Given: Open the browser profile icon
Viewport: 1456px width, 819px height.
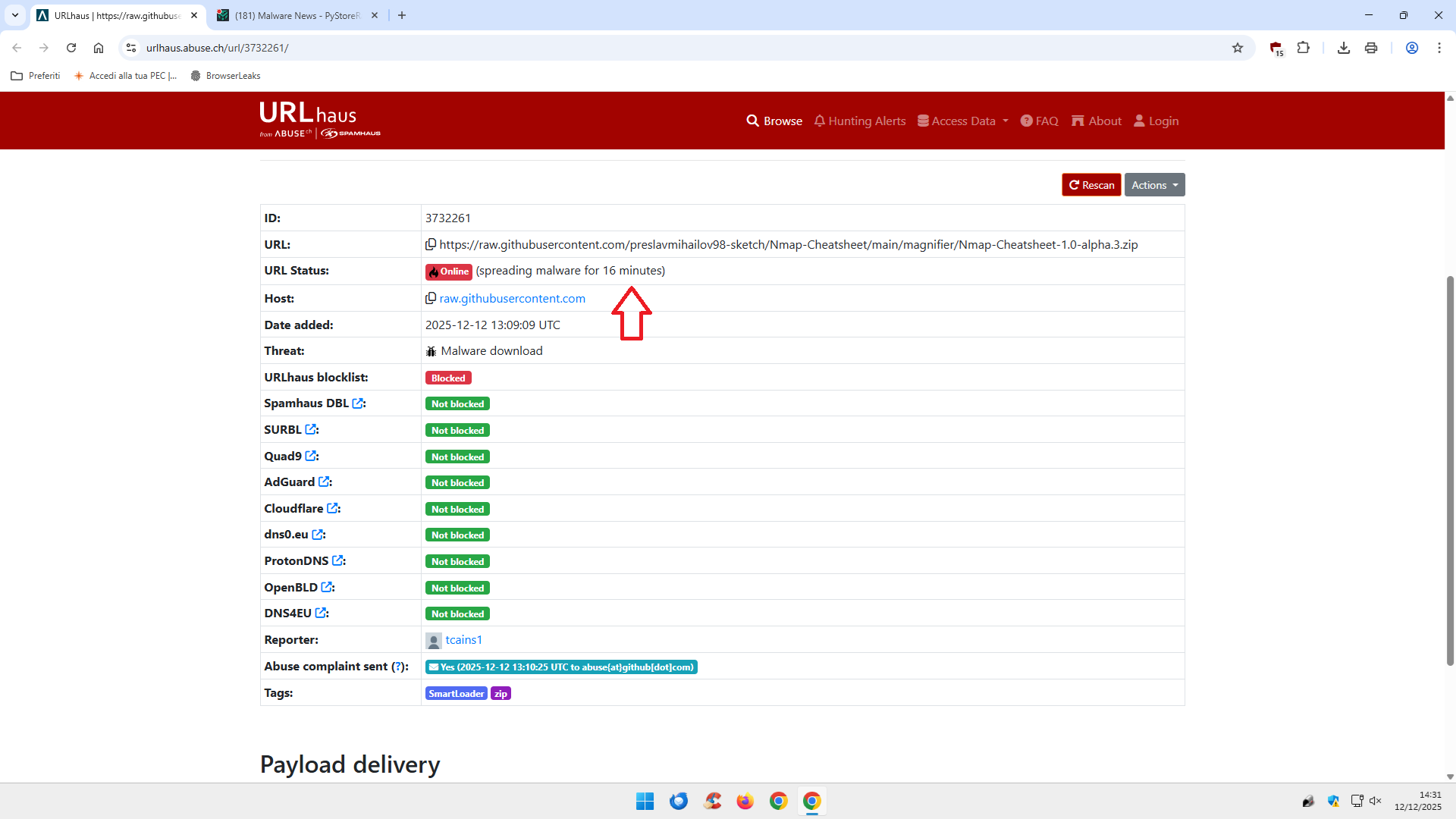Looking at the screenshot, I should click(1412, 48).
